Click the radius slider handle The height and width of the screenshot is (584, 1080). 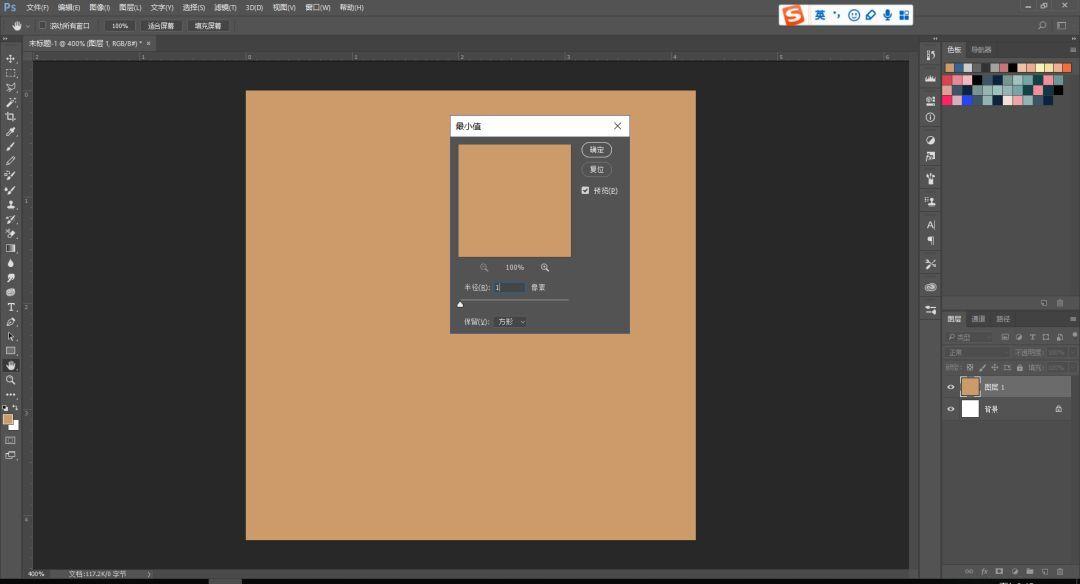(x=460, y=304)
